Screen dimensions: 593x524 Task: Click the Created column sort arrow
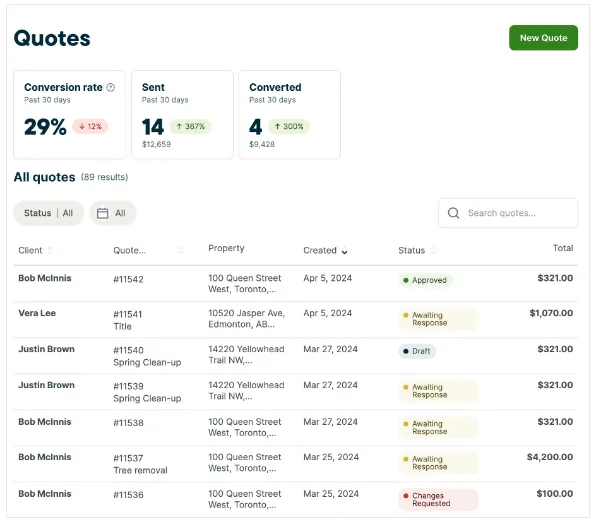(x=344, y=251)
